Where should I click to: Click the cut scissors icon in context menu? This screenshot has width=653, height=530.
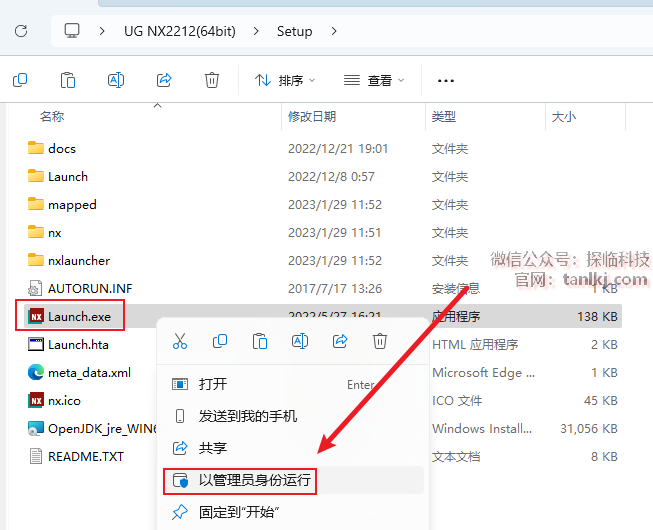[180, 342]
